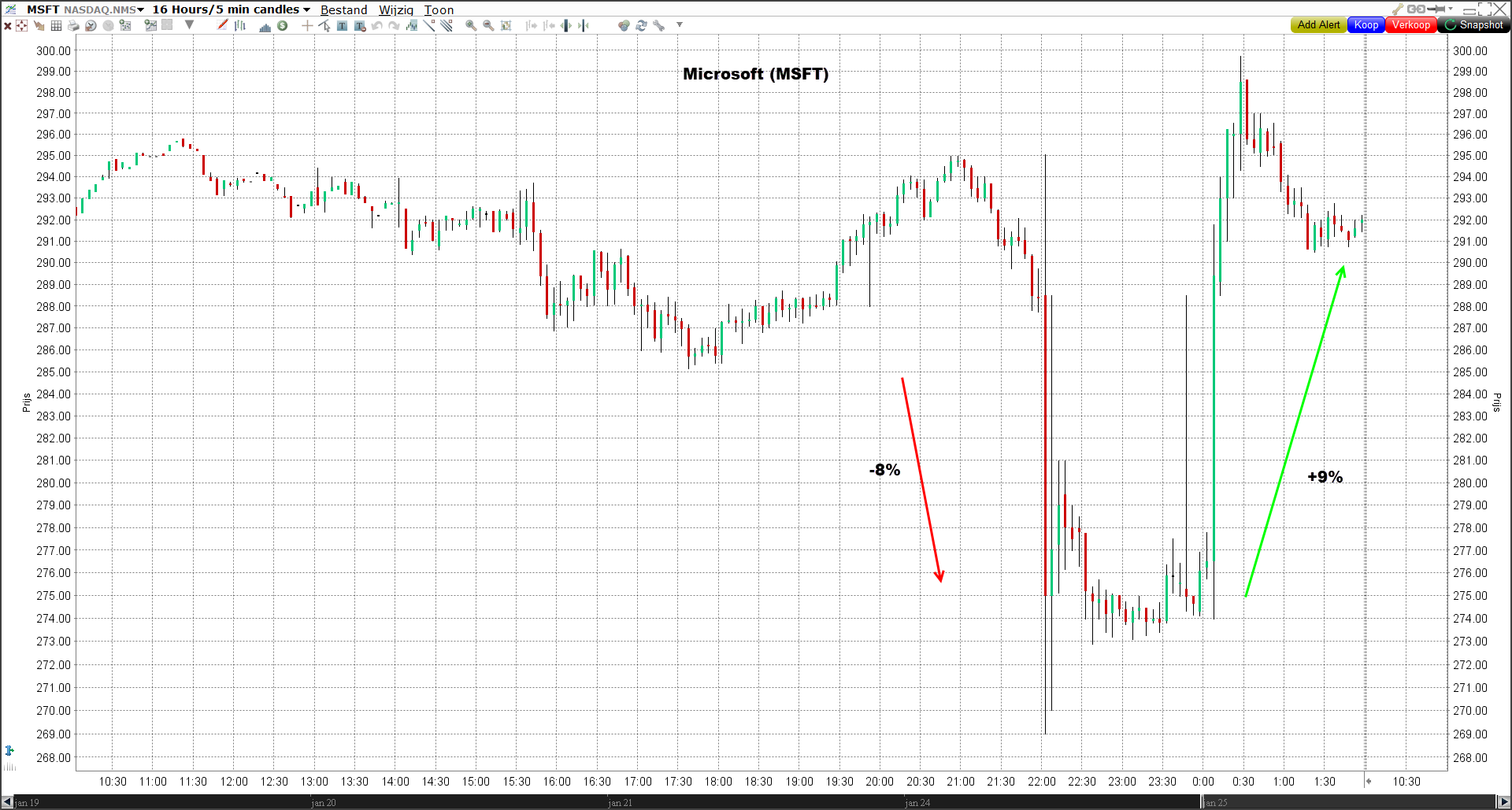This screenshot has height=810, width=1512.
Task: Open the Bestand menu
Action: pos(343,9)
